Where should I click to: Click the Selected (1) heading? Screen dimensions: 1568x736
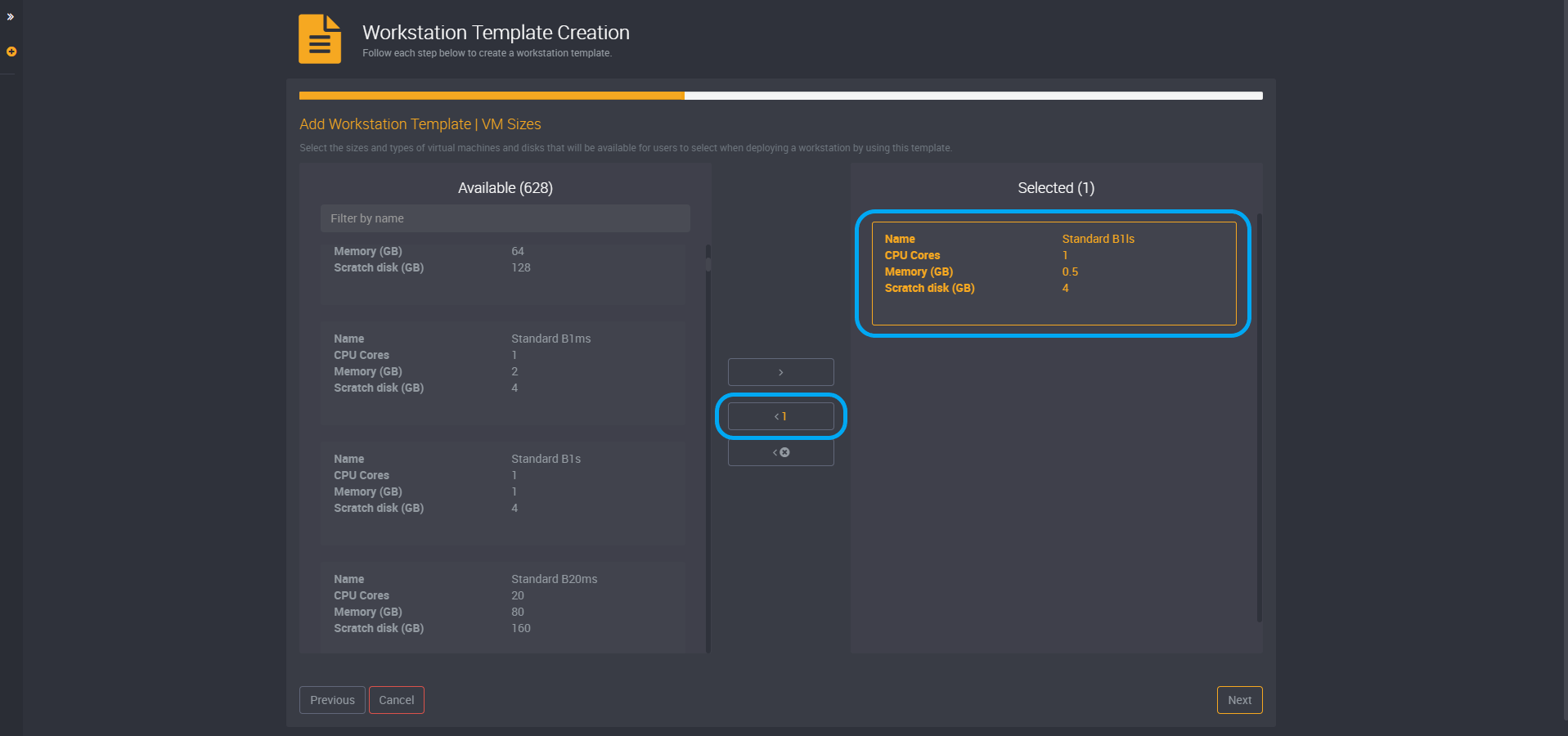coord(1056,188)
